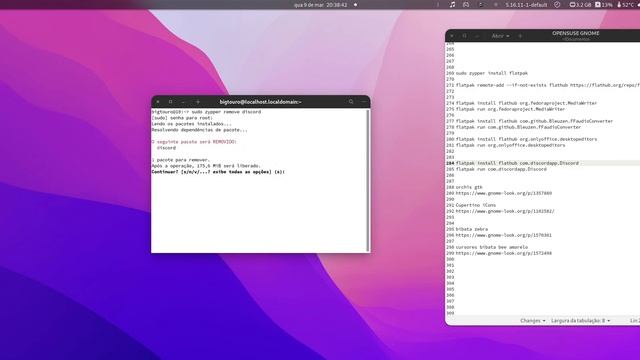Open the search icon in the terminal header
Screen dimensions: 640x360
(351, 102)
